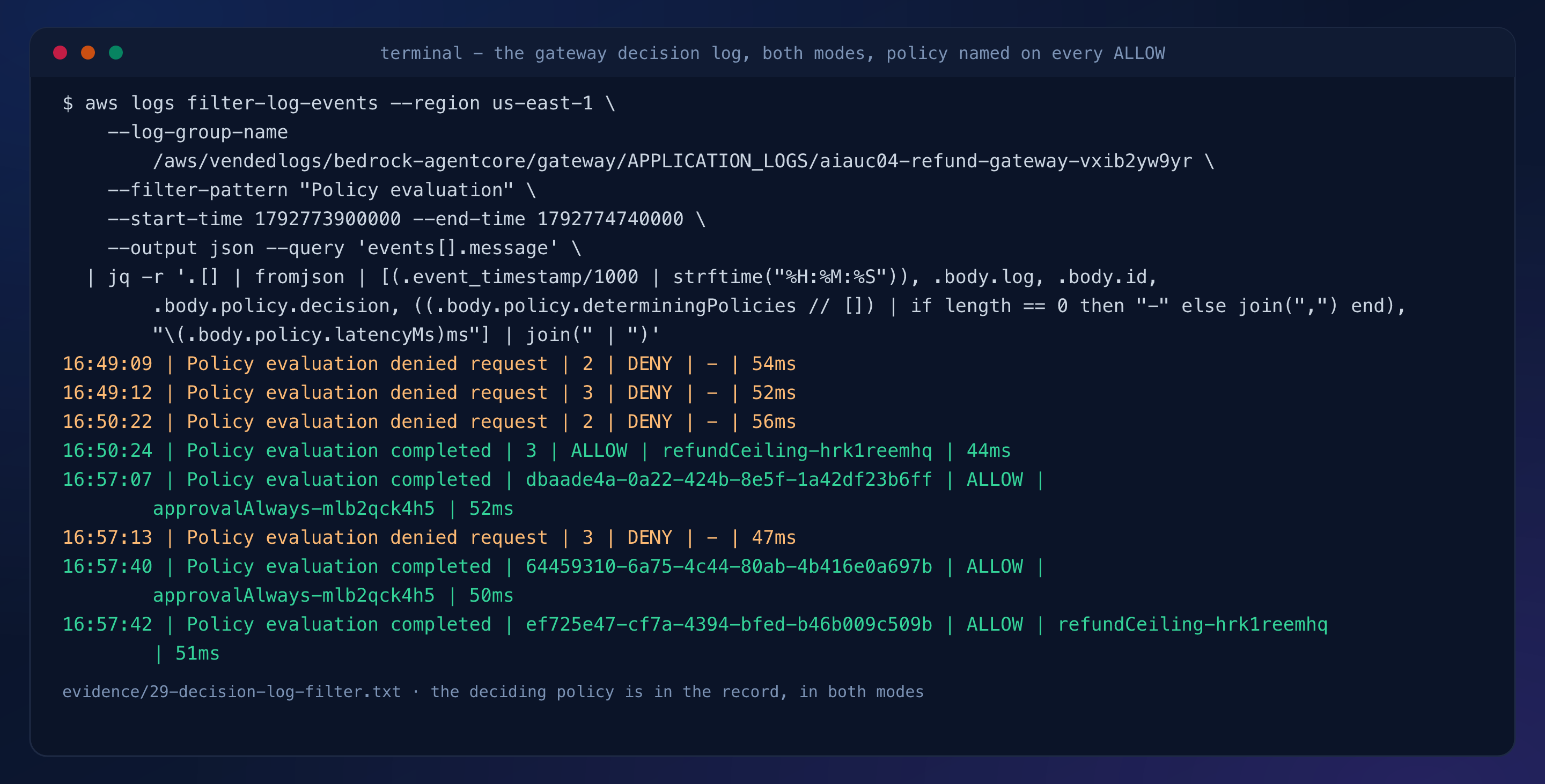Click the 16:57:07 ALLOW log row

[x=554, y=479]
